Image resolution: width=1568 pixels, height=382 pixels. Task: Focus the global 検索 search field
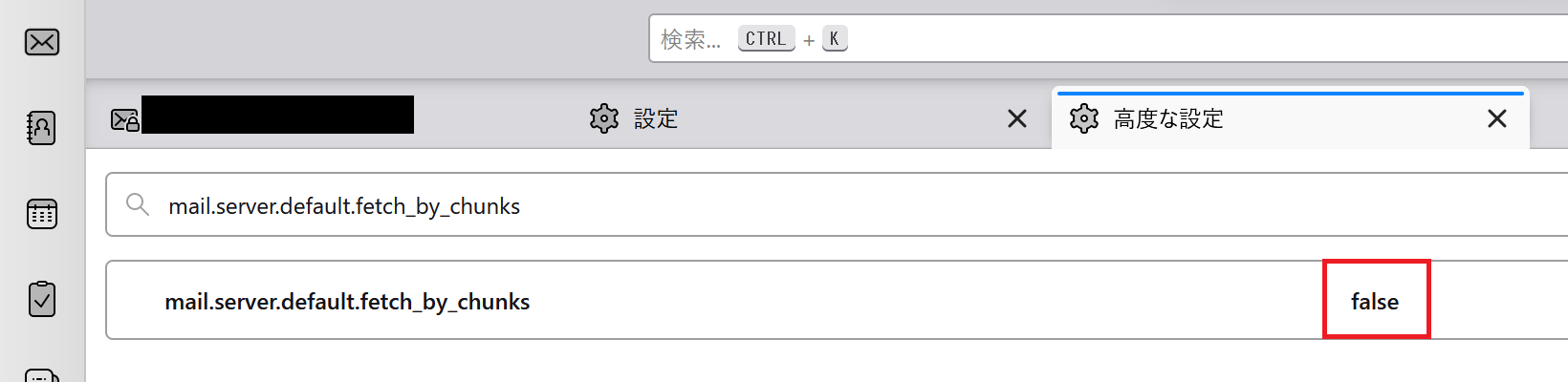[1108, 38]
